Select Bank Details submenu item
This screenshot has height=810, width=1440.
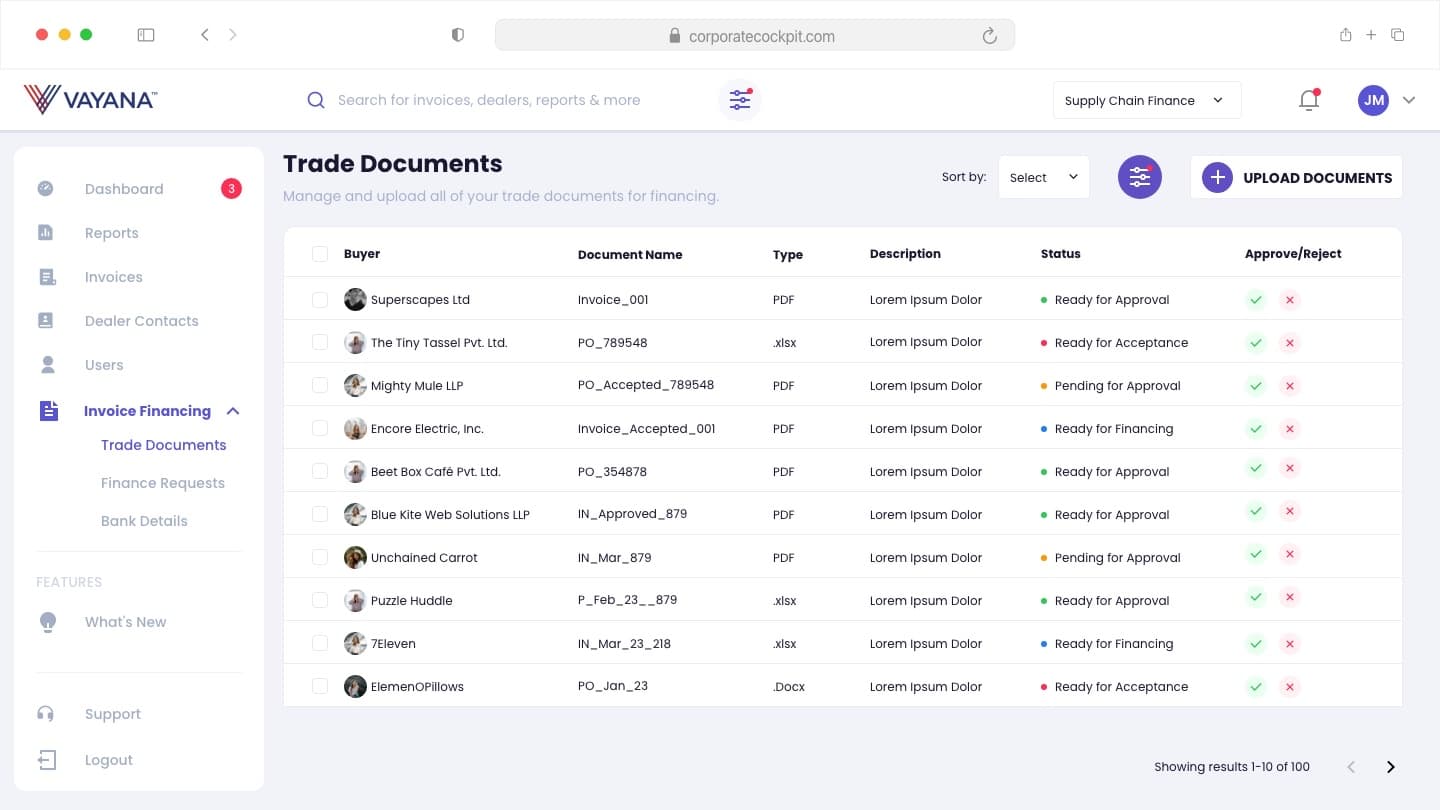click(x=144, y=521)
